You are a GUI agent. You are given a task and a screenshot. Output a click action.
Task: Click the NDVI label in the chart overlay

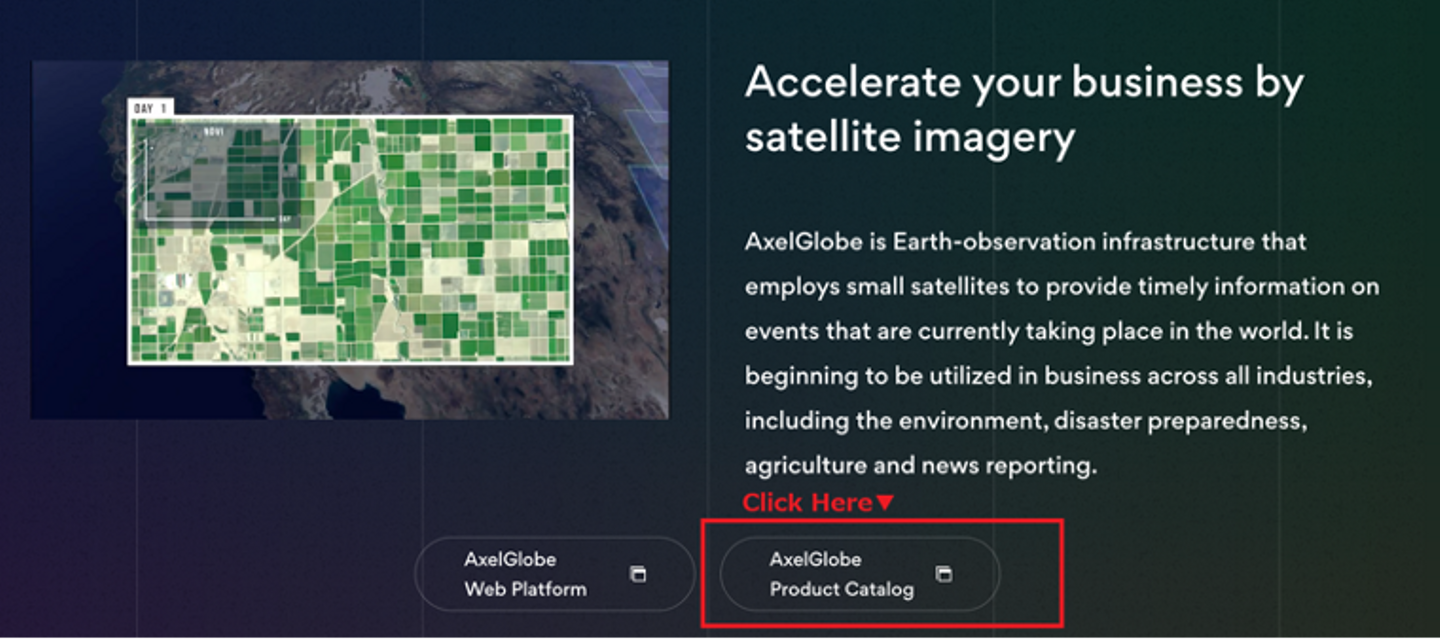pyautogui.click(x=213, y=131)
